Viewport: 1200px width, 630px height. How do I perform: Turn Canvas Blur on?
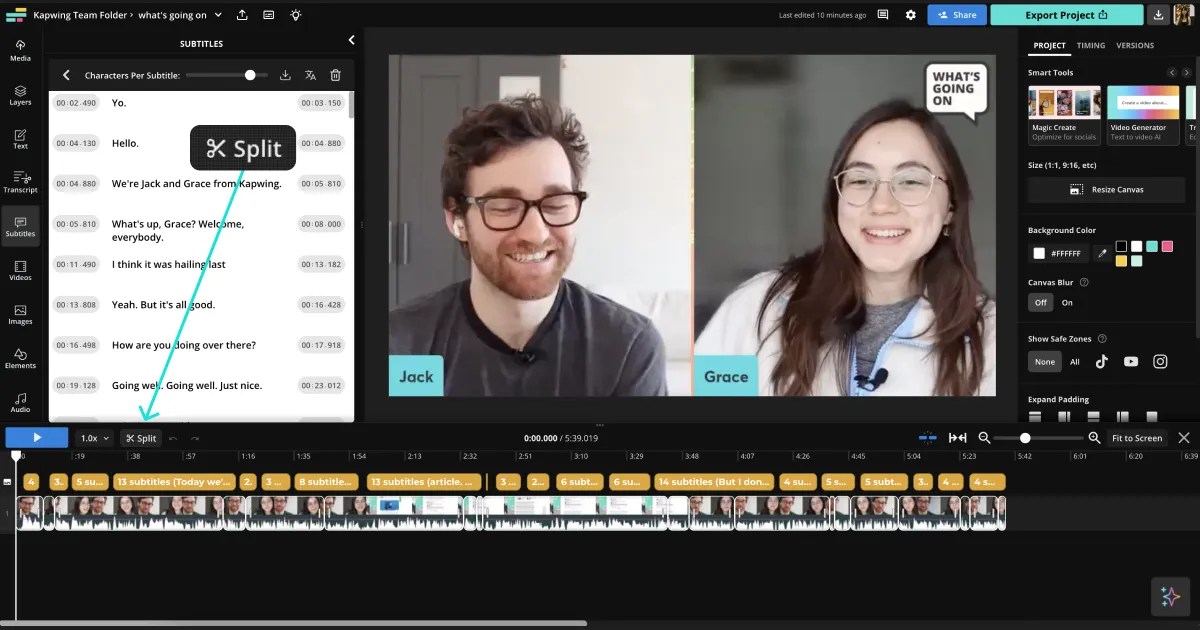[x=1068, y=302]
